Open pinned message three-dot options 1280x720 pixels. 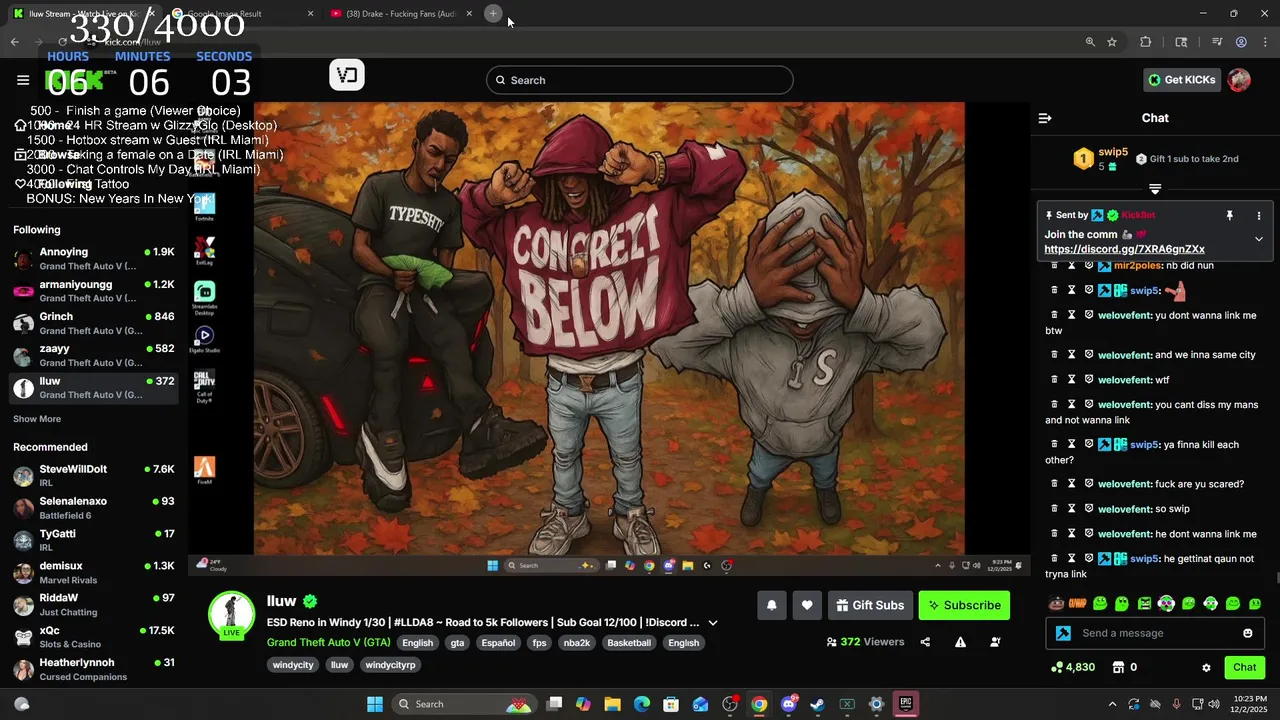click(1259, 215)
